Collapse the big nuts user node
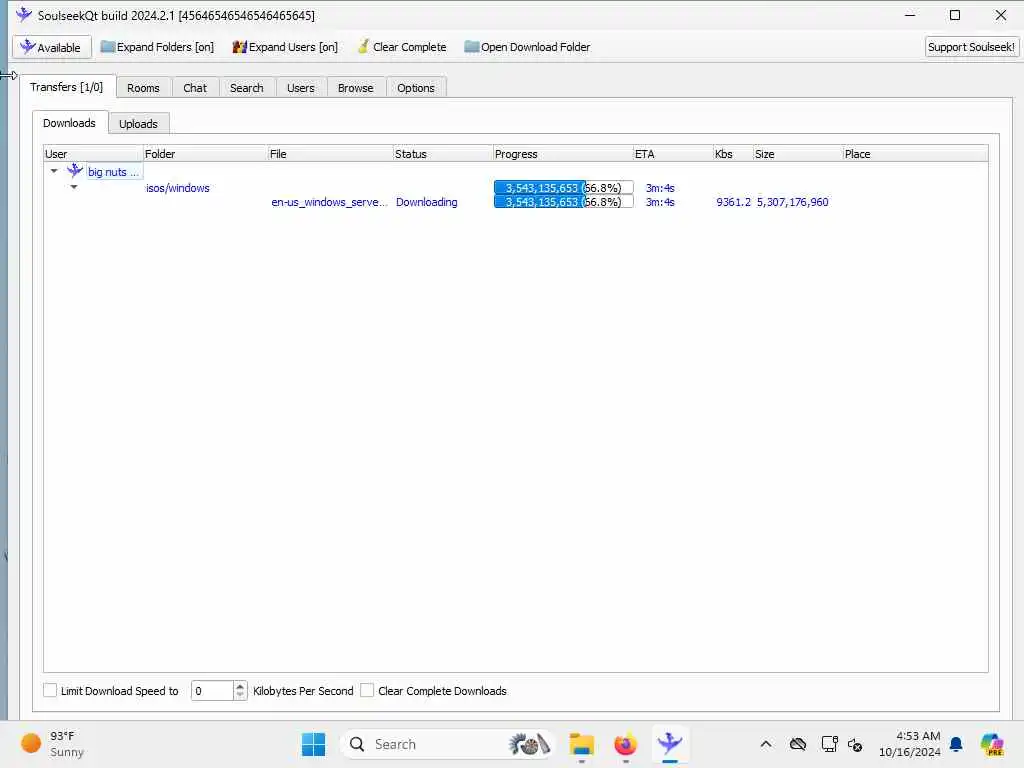Screen dimensions: 1024x768 (x=54, y=171)
